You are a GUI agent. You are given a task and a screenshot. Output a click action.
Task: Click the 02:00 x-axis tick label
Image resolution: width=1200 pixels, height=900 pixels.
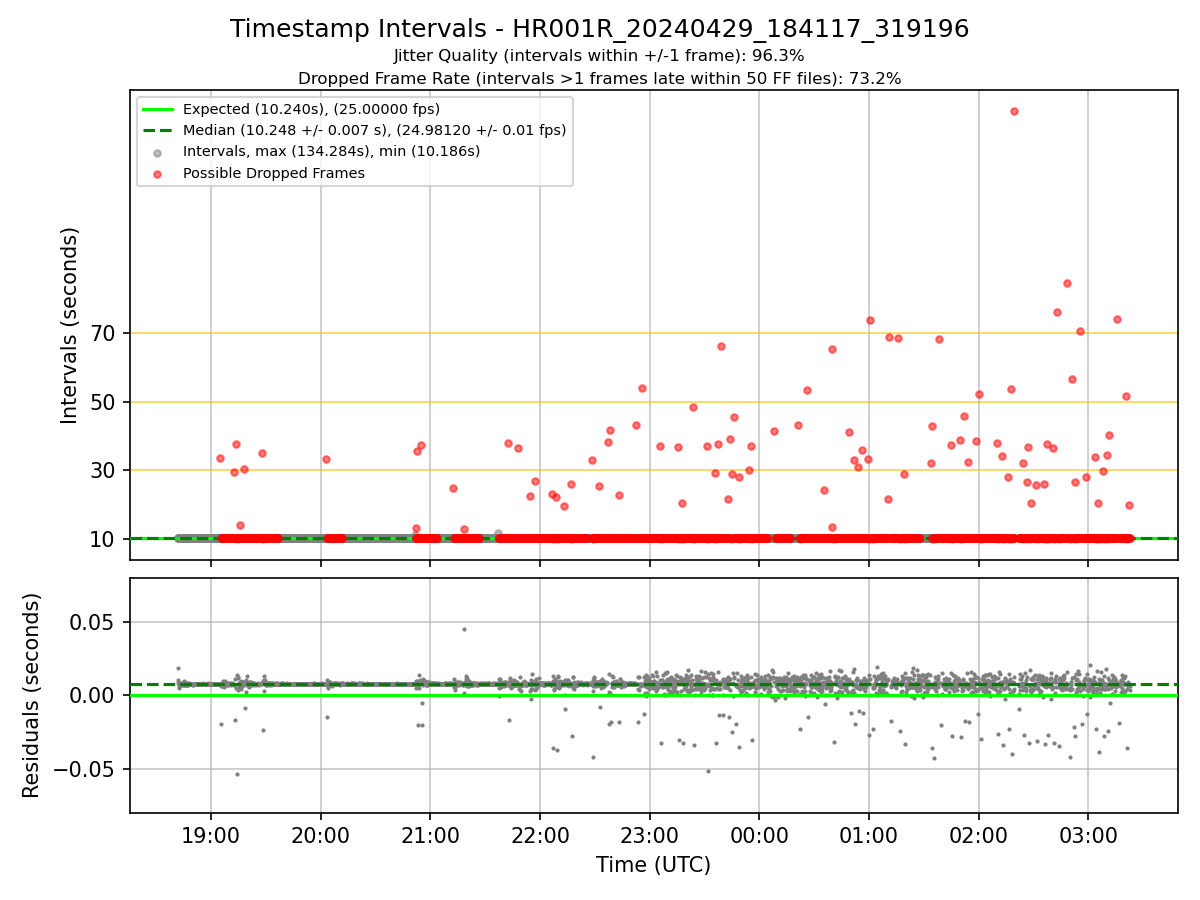pyautogui.click(x=978, y=834)
